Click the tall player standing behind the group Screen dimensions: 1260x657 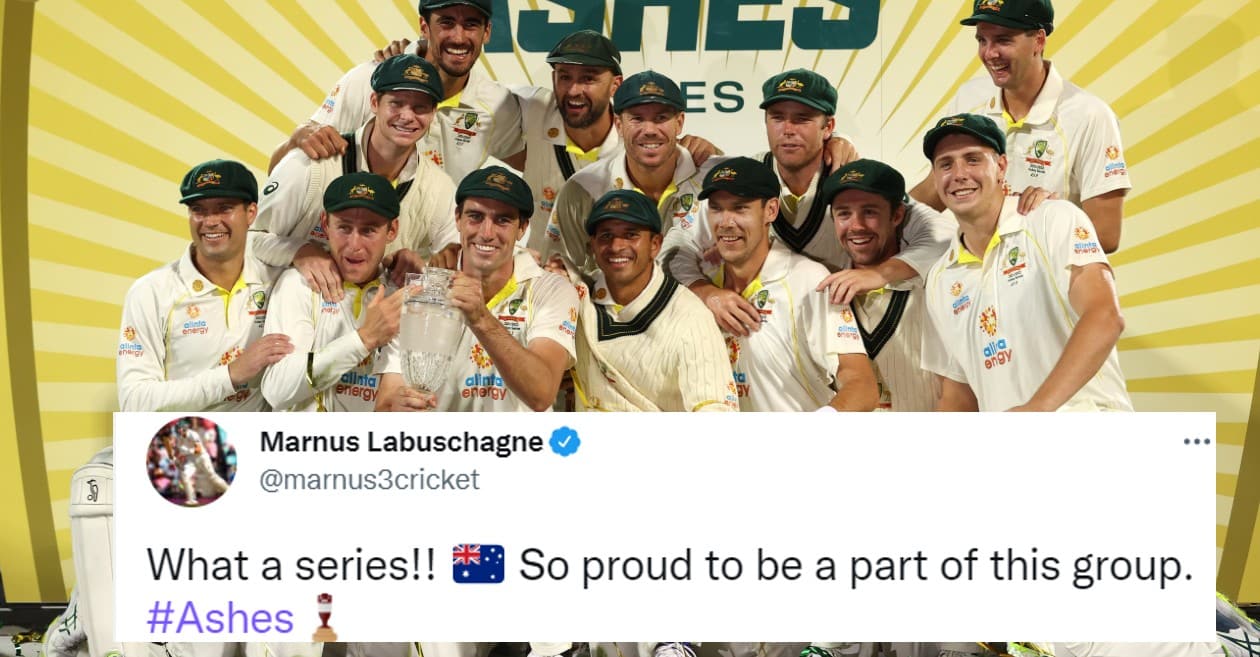point(1040,120)
